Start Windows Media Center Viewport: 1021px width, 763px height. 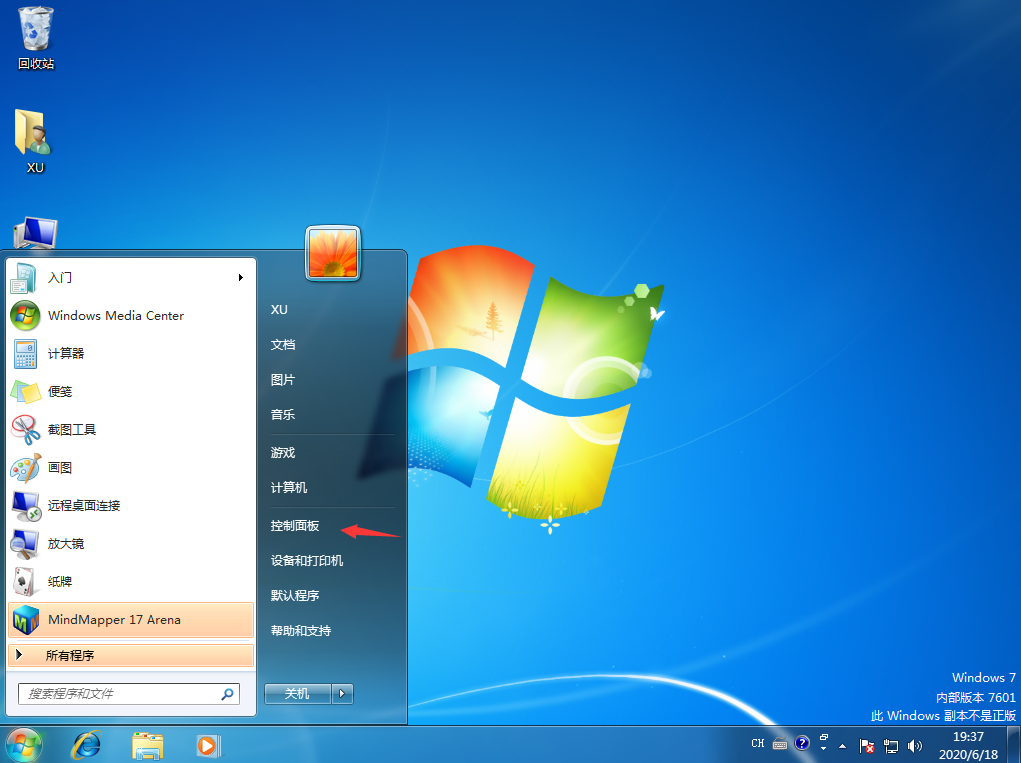(x=116, y=315)
